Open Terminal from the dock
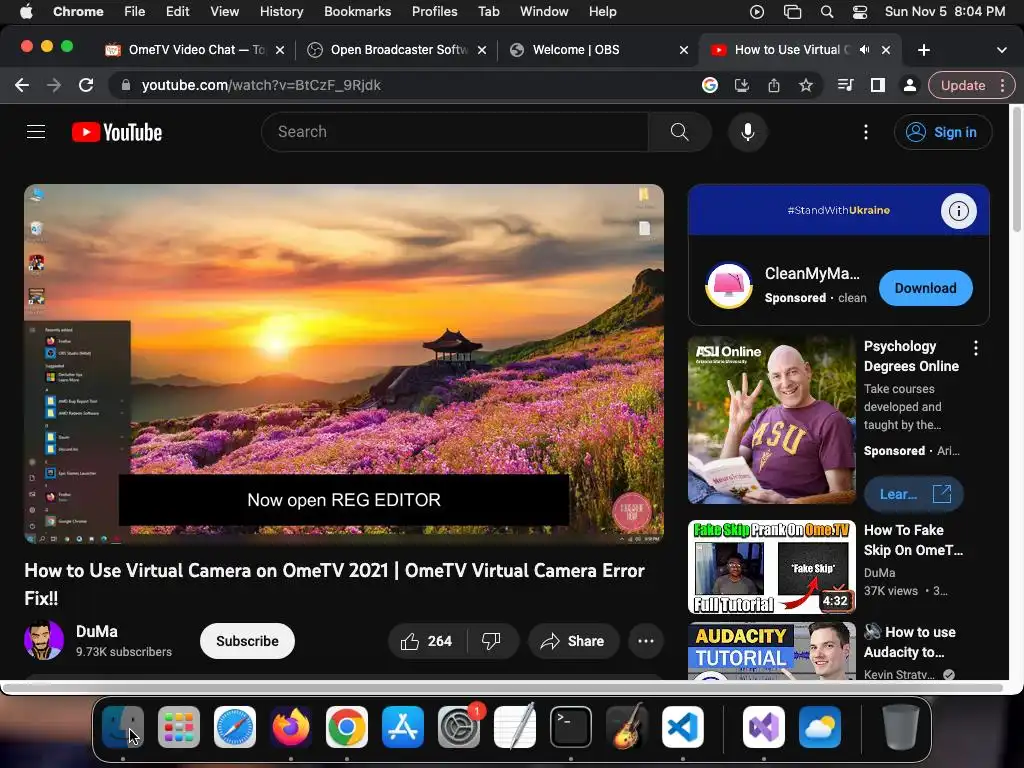Image resolution: width=1024 pixels, height=768 pixels. [x=571, y=727]
